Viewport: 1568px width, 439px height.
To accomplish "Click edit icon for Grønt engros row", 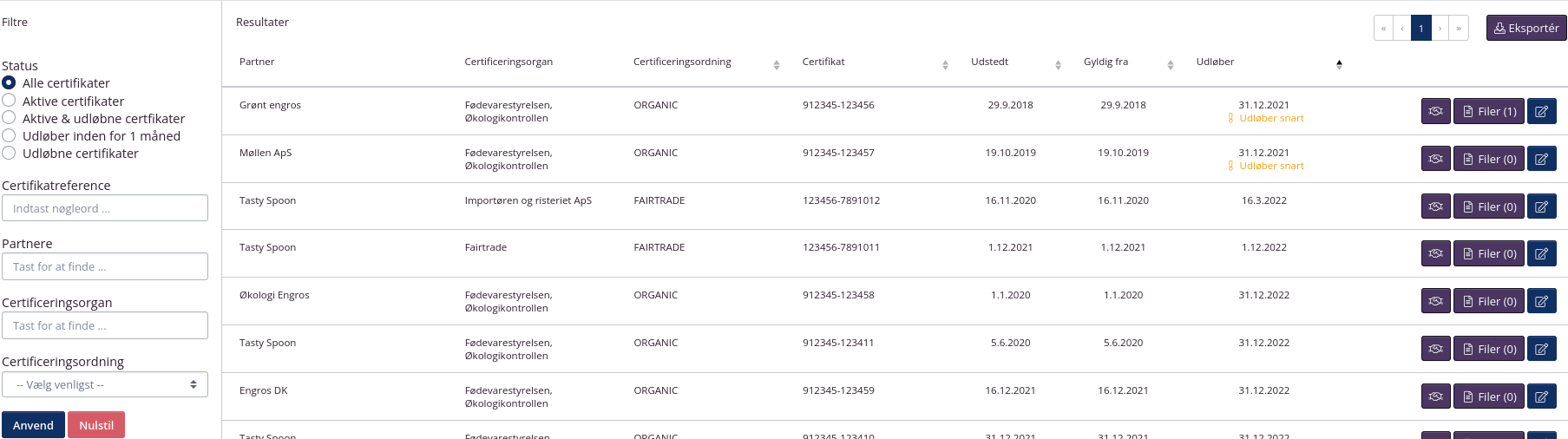I will (1541, 111).
